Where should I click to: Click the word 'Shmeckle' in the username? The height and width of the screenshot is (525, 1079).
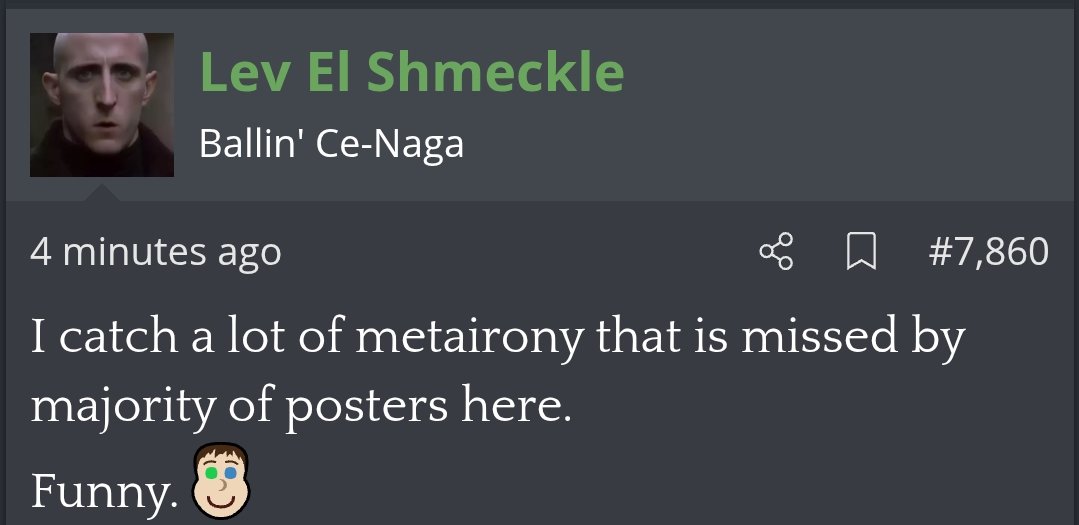pos(495,72)
